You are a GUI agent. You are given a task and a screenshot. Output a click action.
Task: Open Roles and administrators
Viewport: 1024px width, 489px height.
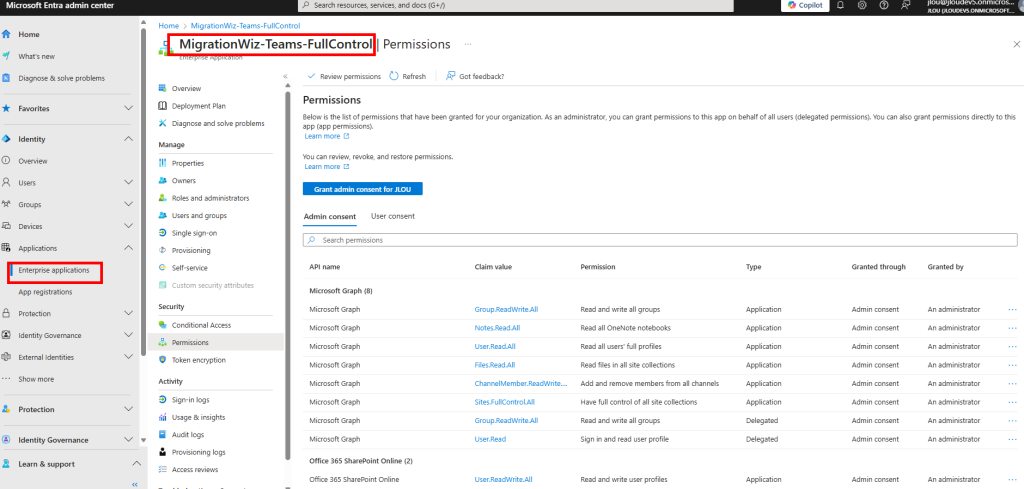pos(210,198)
